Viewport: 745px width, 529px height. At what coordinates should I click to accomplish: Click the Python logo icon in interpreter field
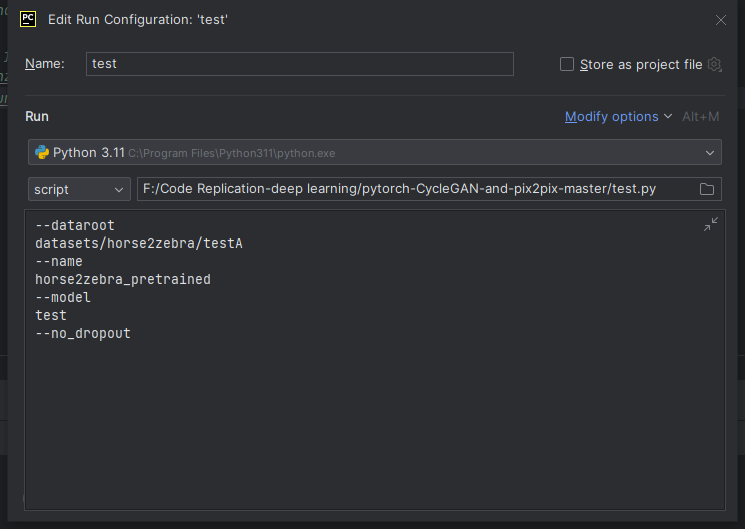(42, 152)
